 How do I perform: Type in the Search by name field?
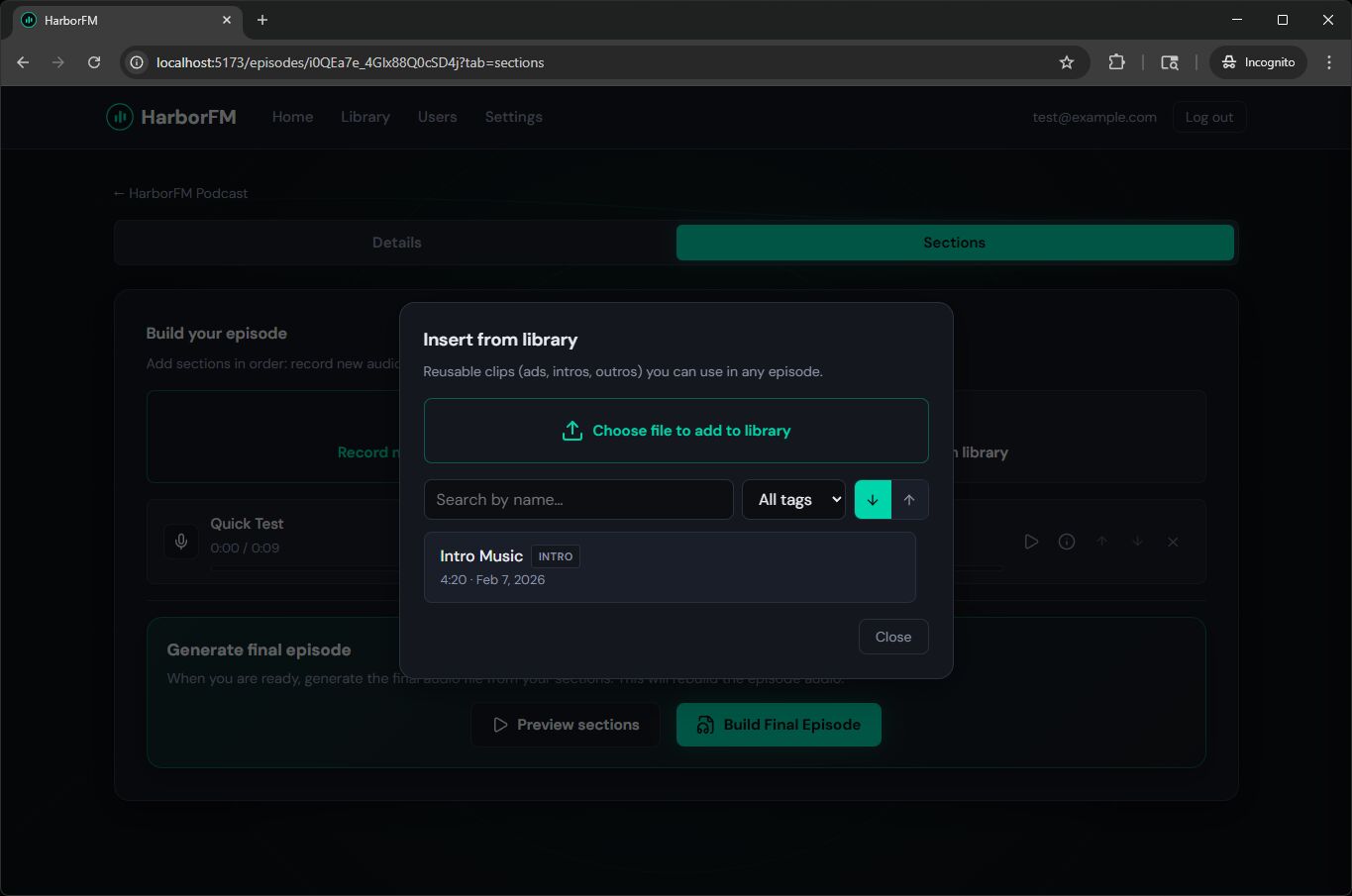[578, 500]
